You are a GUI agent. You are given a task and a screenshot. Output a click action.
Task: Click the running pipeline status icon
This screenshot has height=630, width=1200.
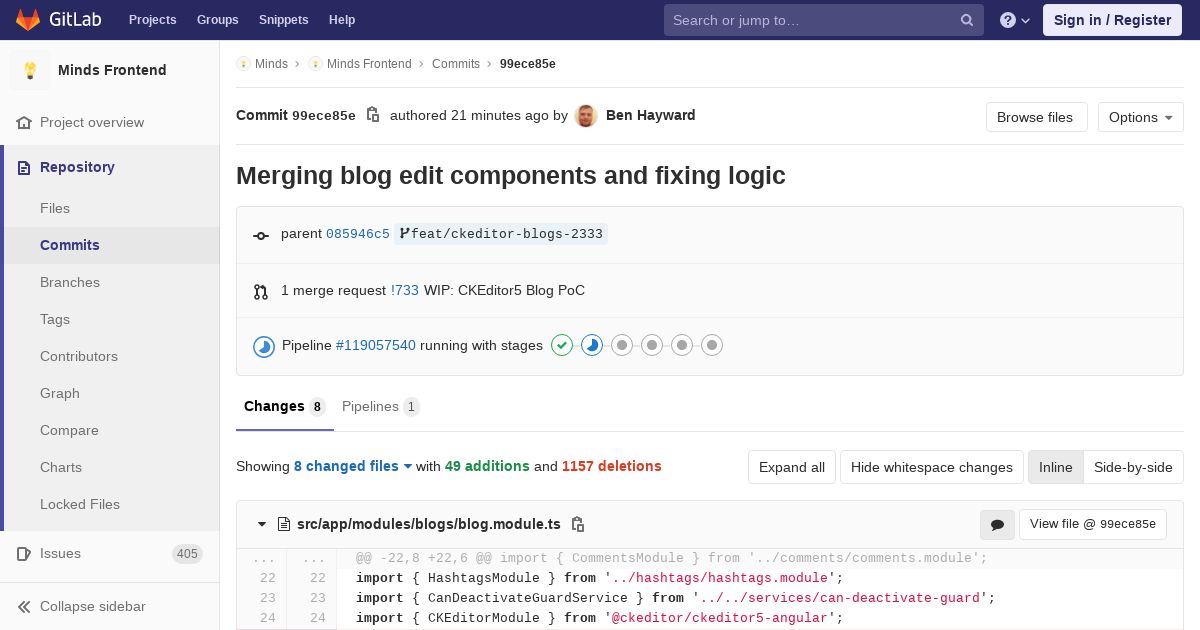pyautogui.click(x=264, y=346)
